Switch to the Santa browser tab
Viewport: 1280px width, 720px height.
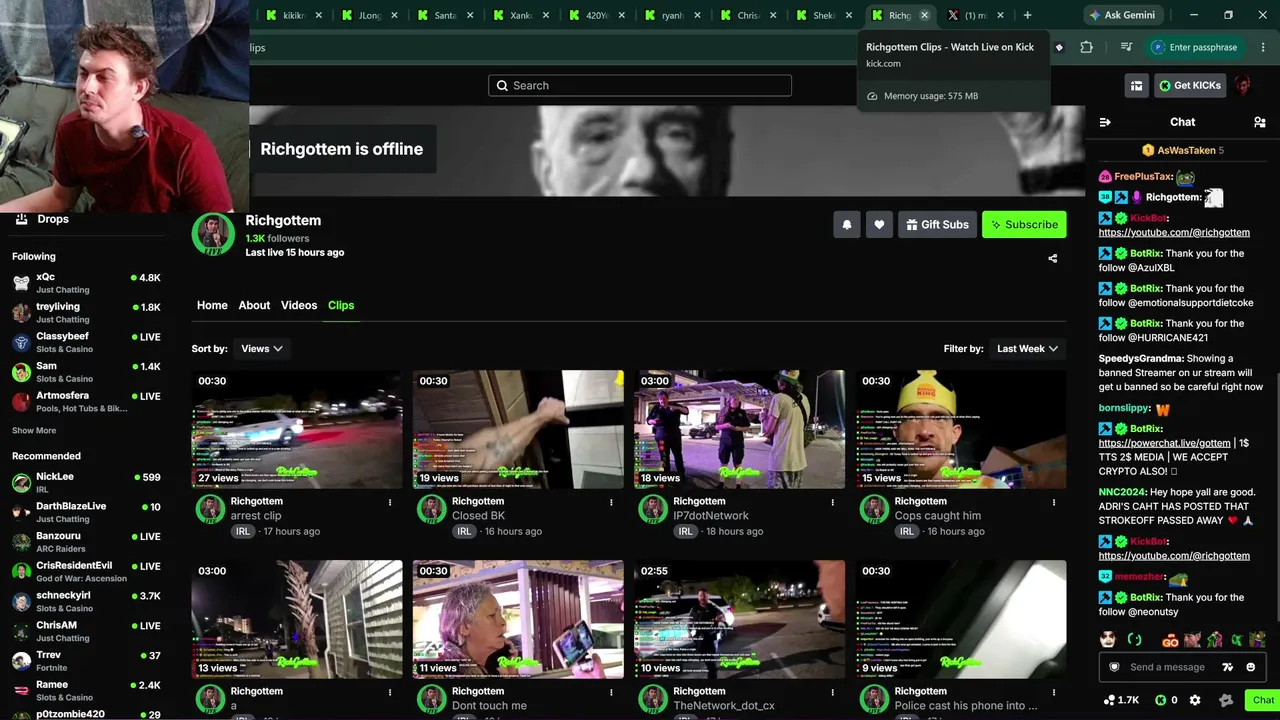[x=445, y=15]
